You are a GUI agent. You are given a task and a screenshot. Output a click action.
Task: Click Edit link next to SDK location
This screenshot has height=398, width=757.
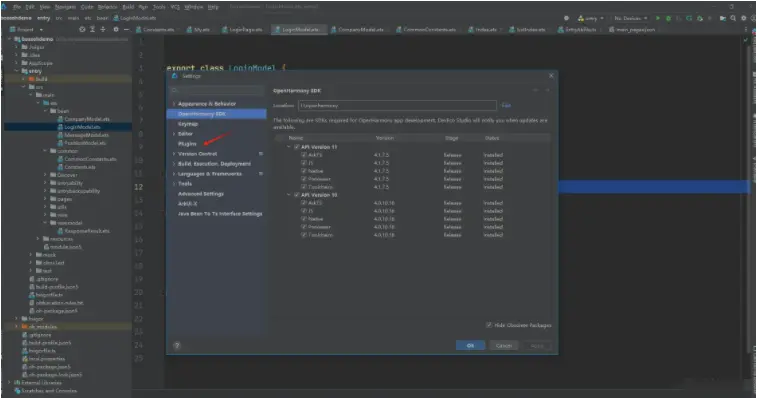coord(506,105)
